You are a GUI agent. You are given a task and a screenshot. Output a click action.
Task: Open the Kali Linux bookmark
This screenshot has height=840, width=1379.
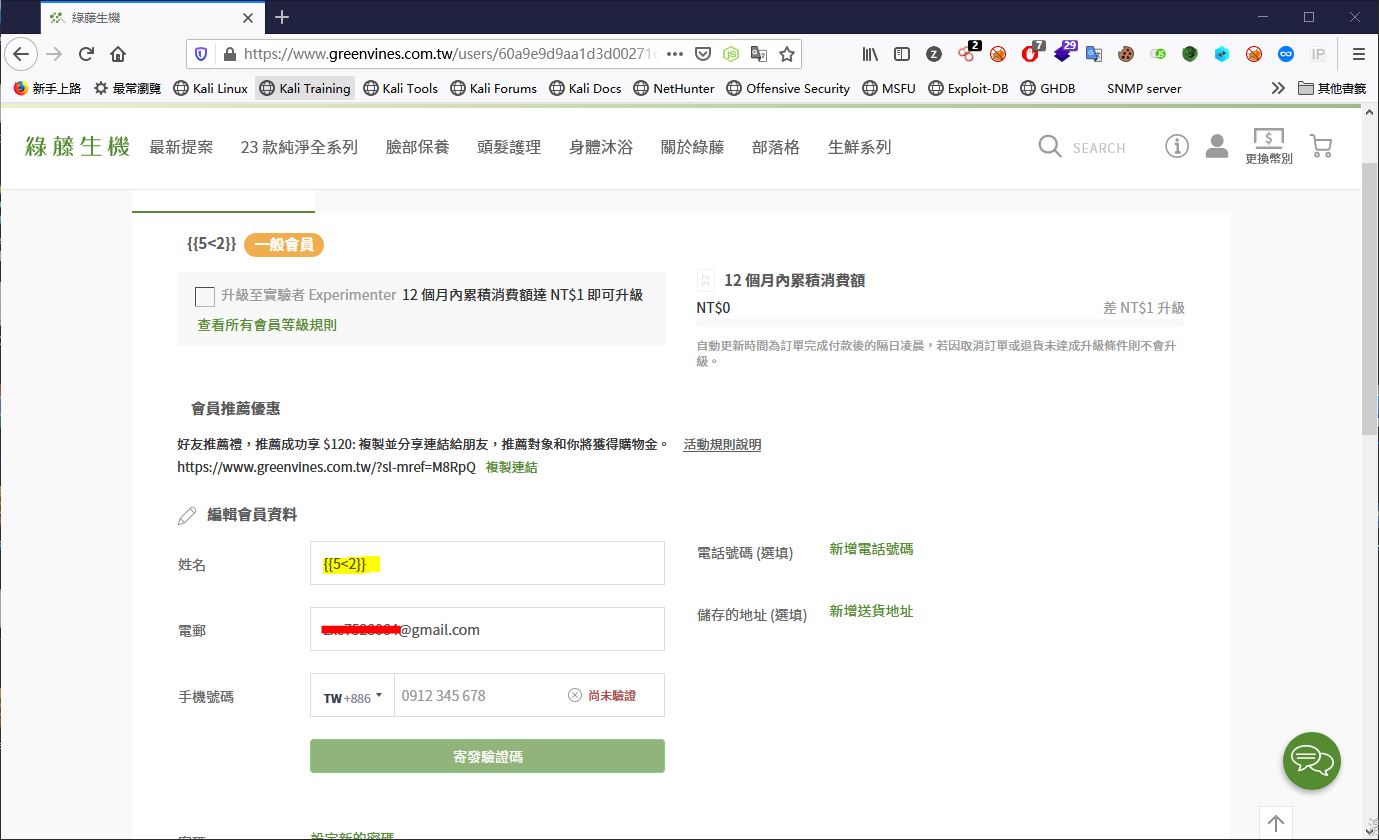[x=210, y=88]
